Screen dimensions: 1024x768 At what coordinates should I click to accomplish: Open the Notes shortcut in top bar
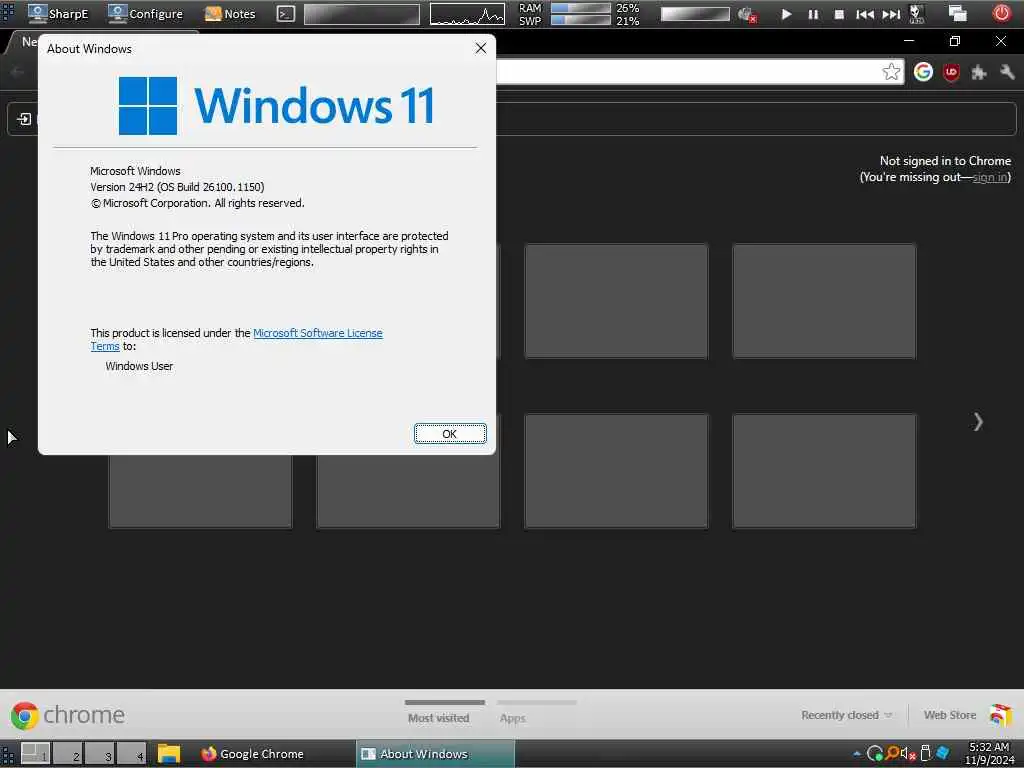(x=230, y=13)
